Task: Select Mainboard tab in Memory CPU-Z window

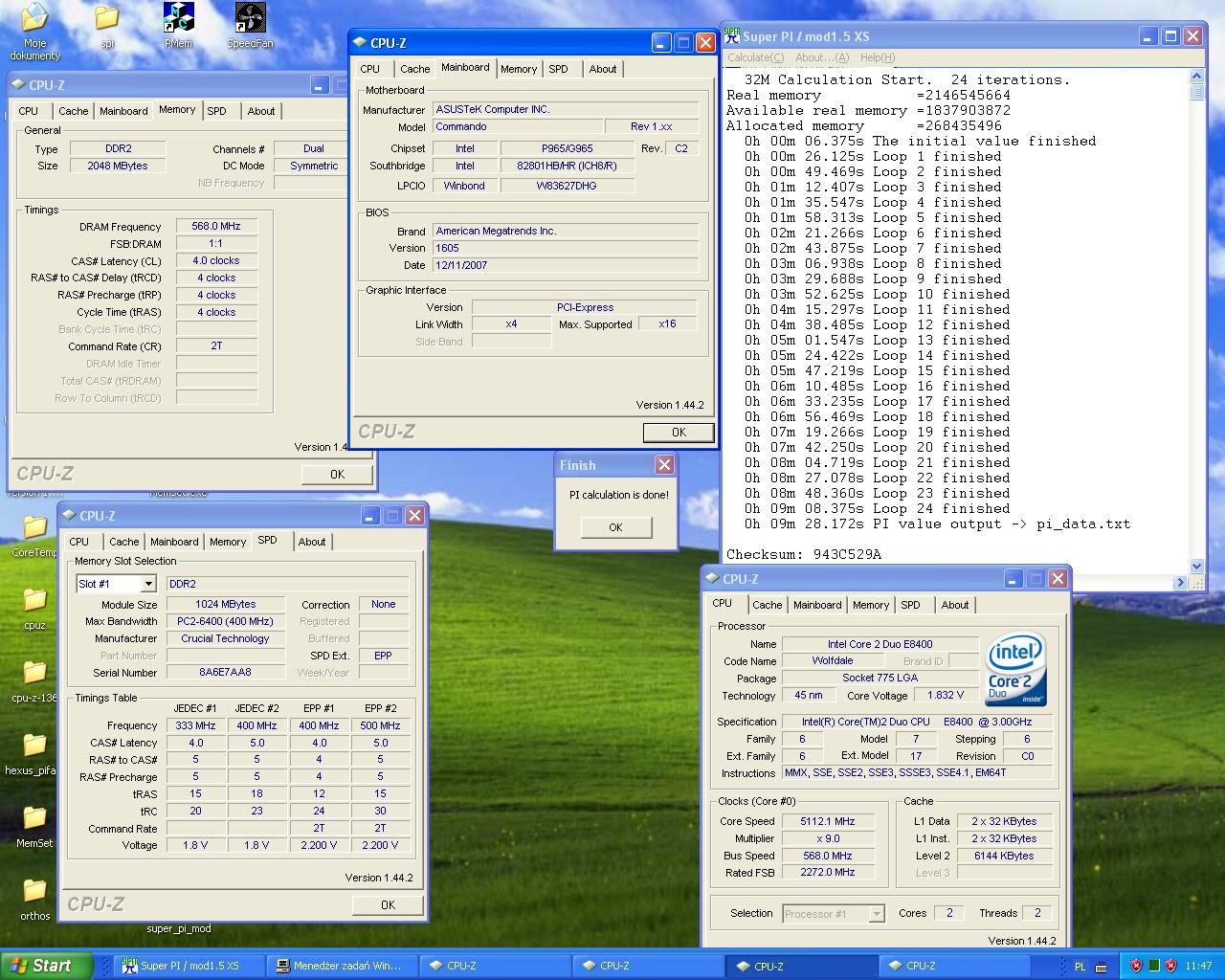Action: tap(124, 111)
